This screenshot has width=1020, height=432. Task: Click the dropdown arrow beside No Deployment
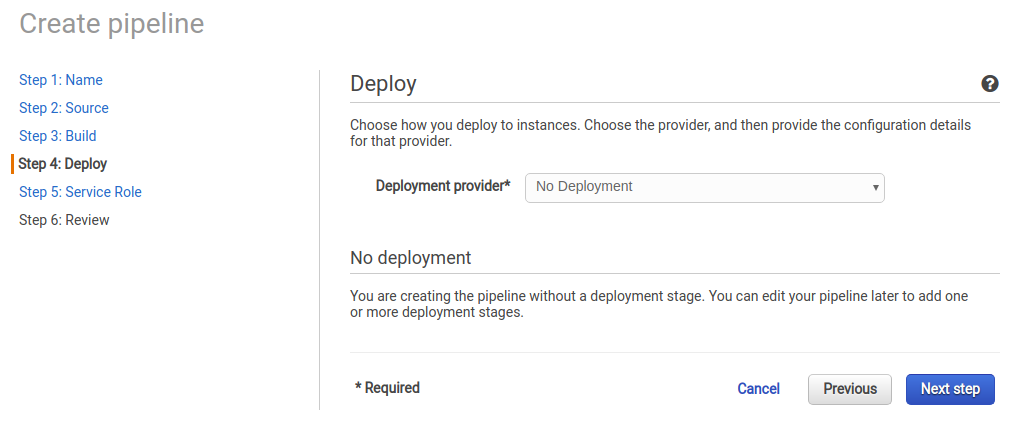(876, 188)
